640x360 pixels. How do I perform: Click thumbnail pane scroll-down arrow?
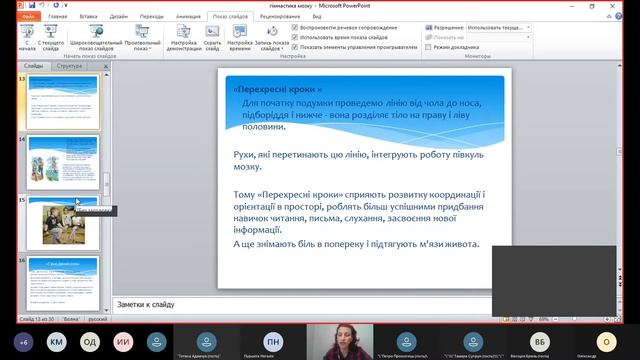tap(107, 311)
